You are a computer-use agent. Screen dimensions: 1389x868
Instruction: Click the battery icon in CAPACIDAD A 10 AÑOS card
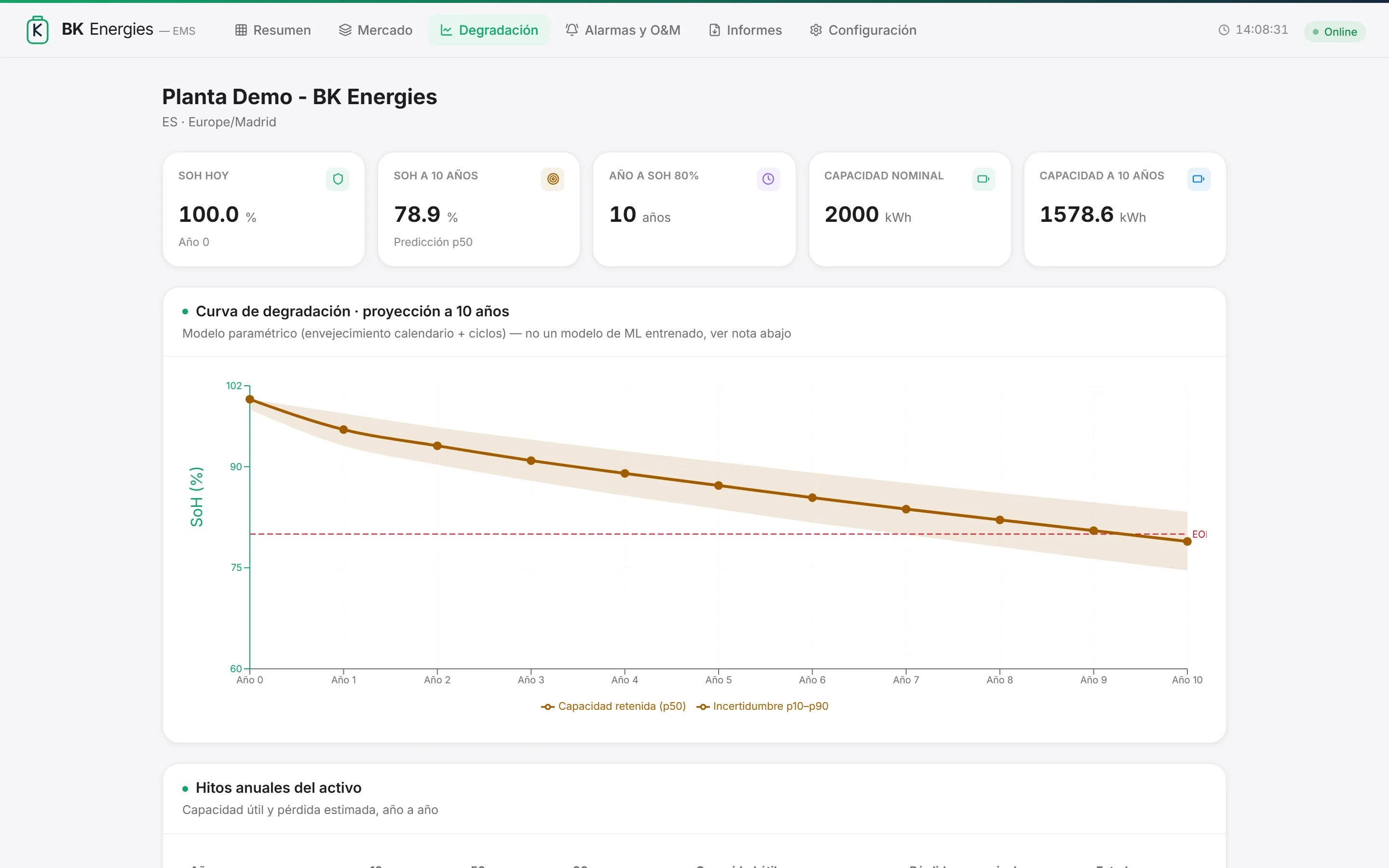click(x=1198, y=179)
